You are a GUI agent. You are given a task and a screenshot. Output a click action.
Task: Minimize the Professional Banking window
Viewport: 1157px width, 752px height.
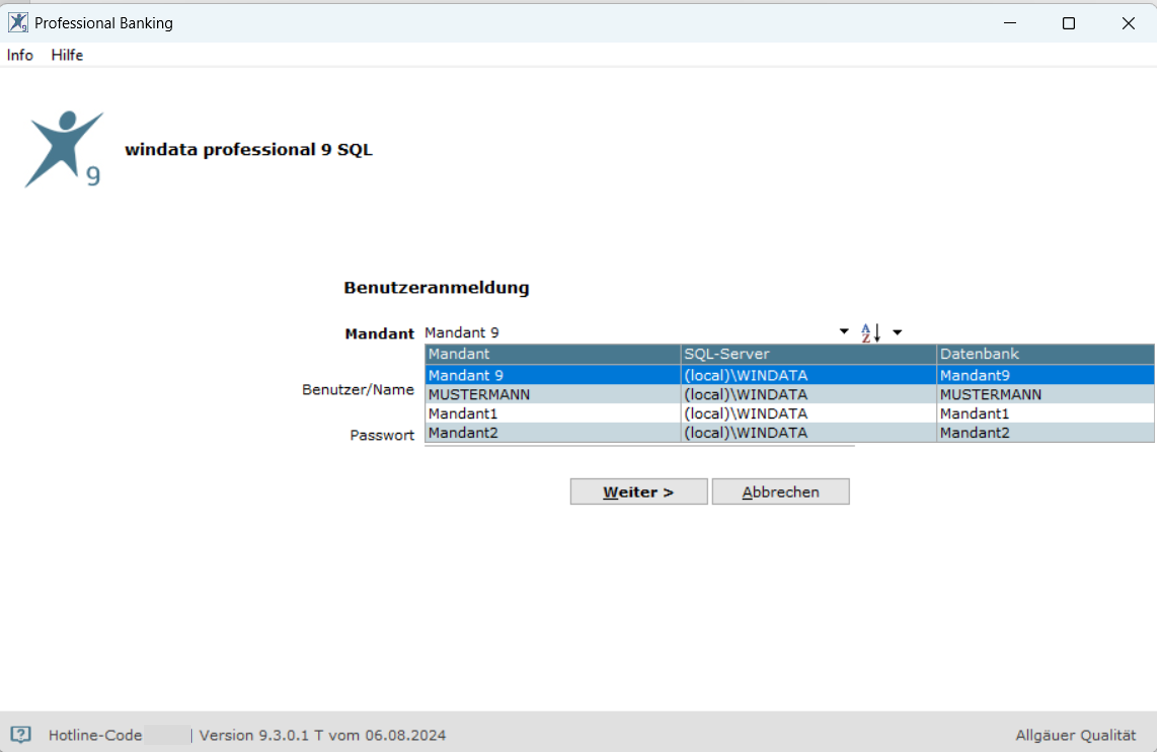(1010, 23)
